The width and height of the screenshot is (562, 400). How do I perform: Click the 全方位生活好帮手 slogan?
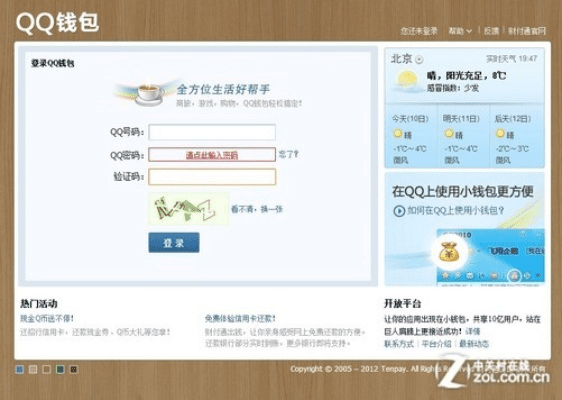tap(223, 89)
